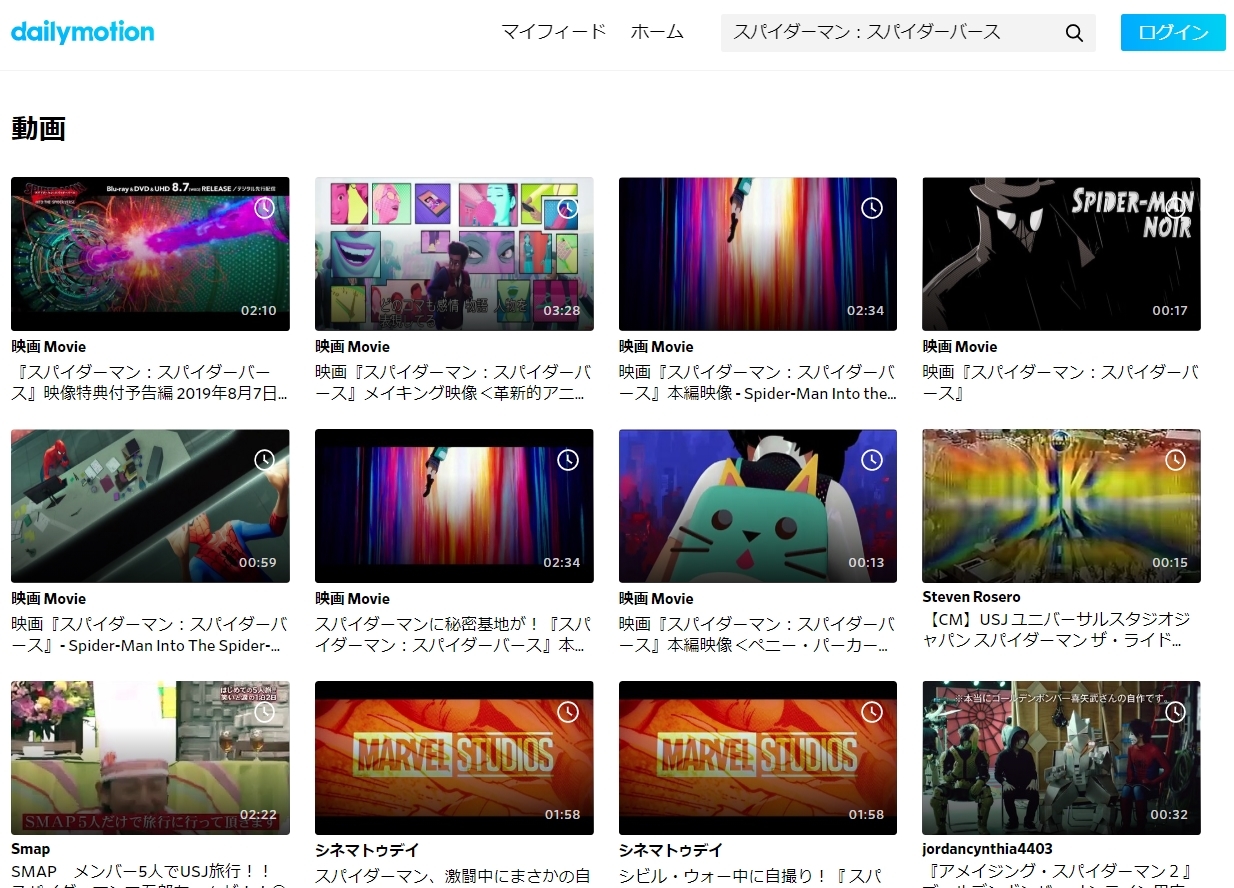Click watch-later clock on Peni Parker cat video
The height and width of the screenshot is (888, 1234).
(872, 460)
